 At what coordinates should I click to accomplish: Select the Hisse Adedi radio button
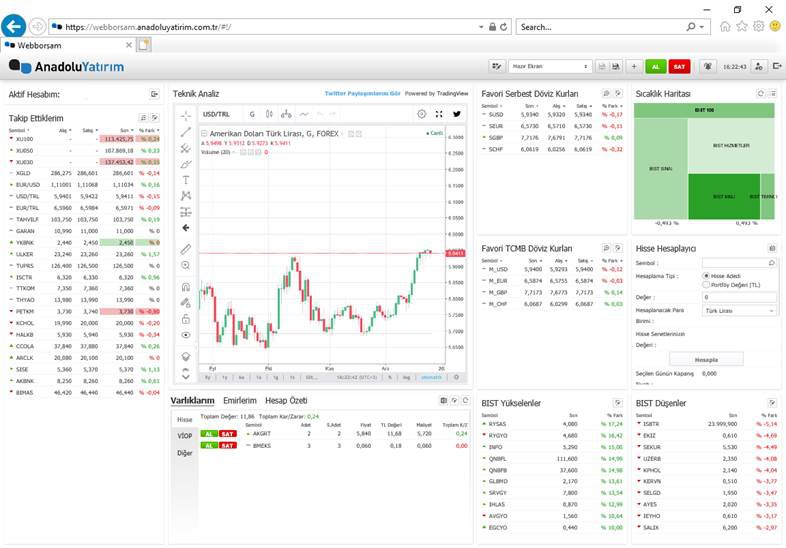(x=704, y=274)
